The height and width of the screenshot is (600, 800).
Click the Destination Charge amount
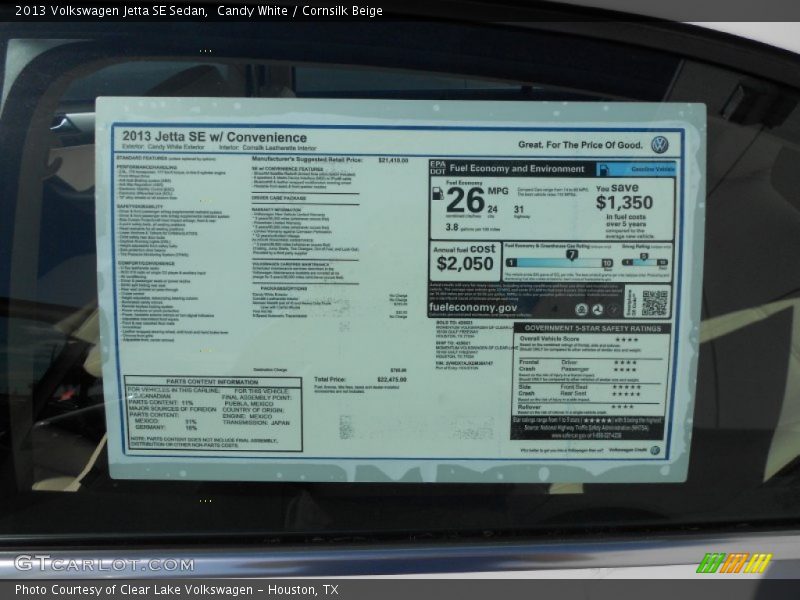click(x=398, y=370)
